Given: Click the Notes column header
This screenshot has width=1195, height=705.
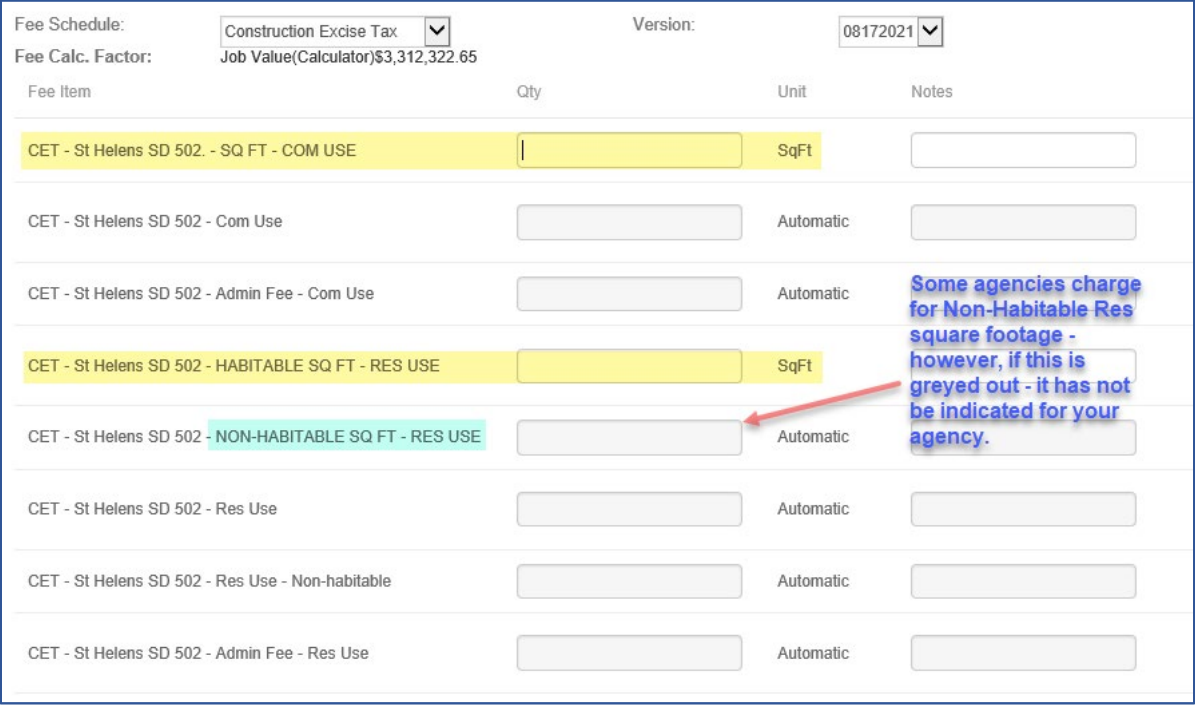Looking at the screenshot, I should (x=931, y=92).
